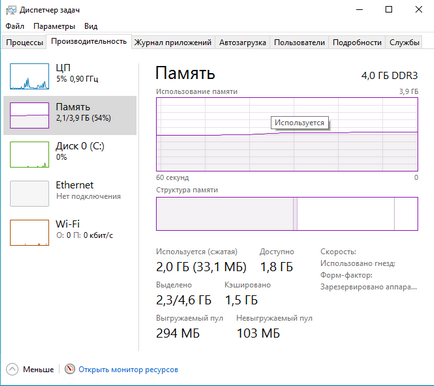Screen dimensions: 434x386
Task: Click the '1,5 ГБ' cached value
Action: 241,300
